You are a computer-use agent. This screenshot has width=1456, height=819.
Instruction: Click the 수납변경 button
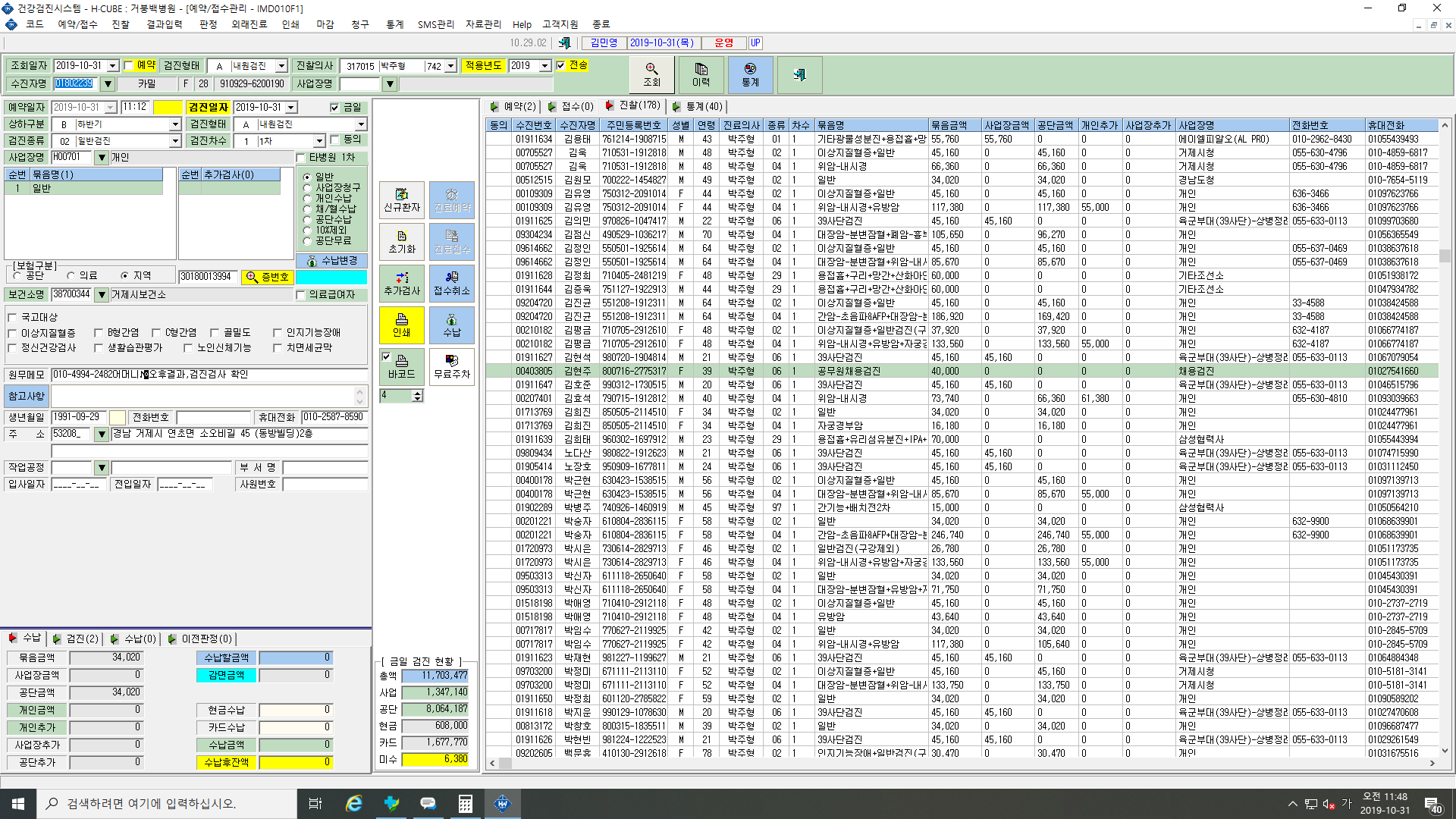332,261
